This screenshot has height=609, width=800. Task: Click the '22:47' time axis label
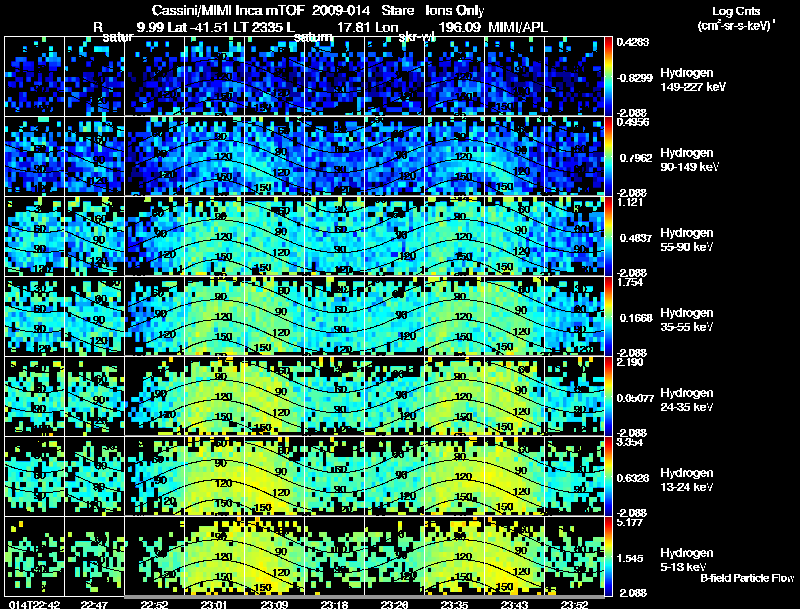click(x=94, y=604)
